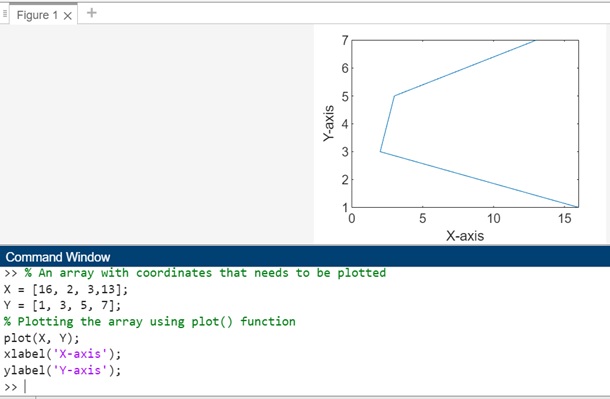Click the Y-axis label on the plot
610x399 pixels.
click(329, 123)
